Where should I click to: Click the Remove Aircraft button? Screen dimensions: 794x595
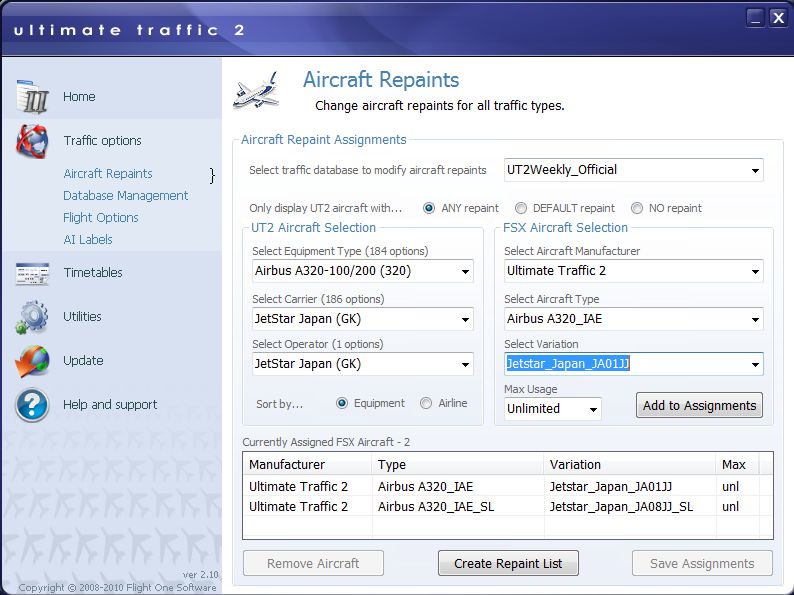(313, 564)
